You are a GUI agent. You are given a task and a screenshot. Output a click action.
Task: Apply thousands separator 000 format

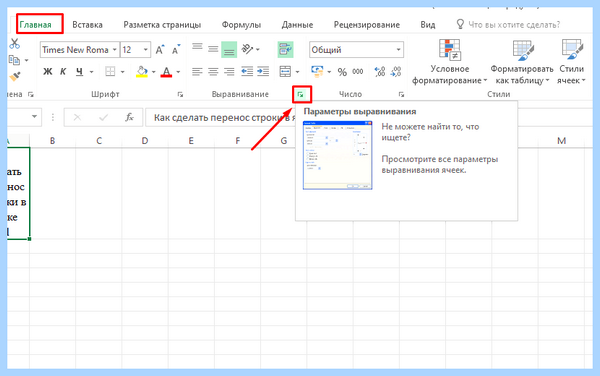(358, 72)
